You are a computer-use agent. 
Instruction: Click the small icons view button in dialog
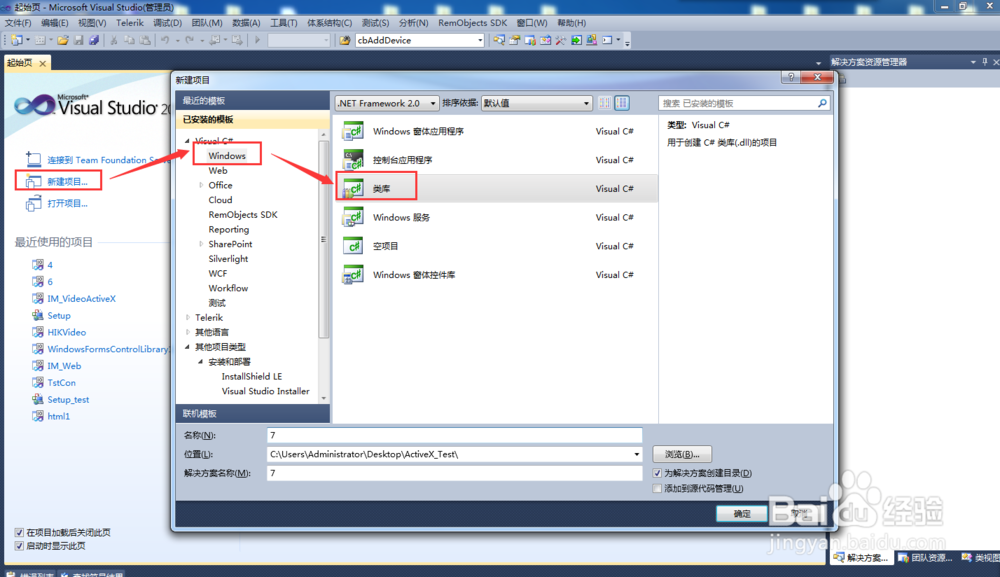pyautogui.click(x=605, y=103)
